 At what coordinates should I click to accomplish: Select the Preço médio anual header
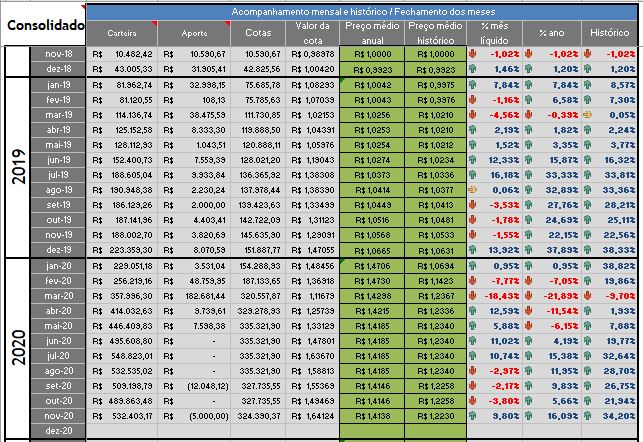[x=372, y=33]
